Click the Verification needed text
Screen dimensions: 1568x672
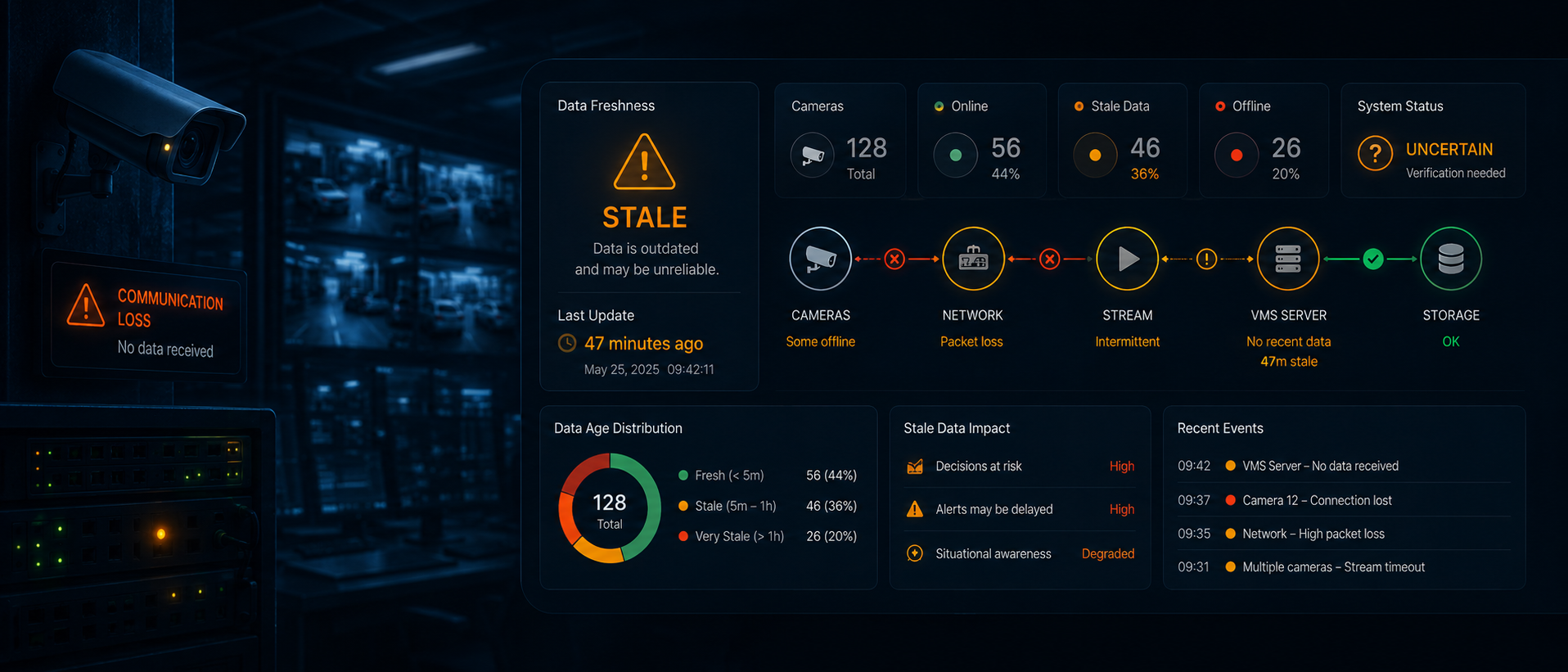pyautogui.click(x=1456, y=174)
